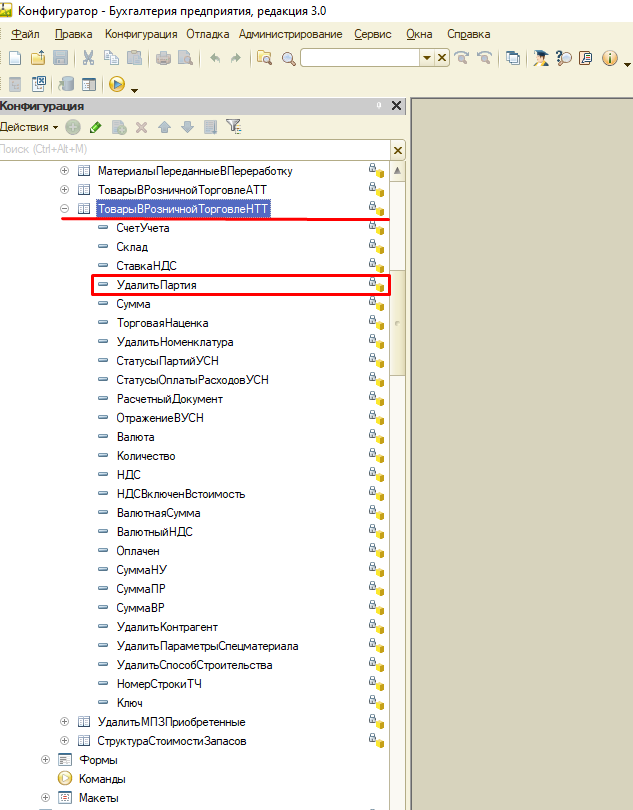This screenshot has width=633, height=810.
Task: Start debugging with the yellow play icon
Action: [x=117, y=84]
